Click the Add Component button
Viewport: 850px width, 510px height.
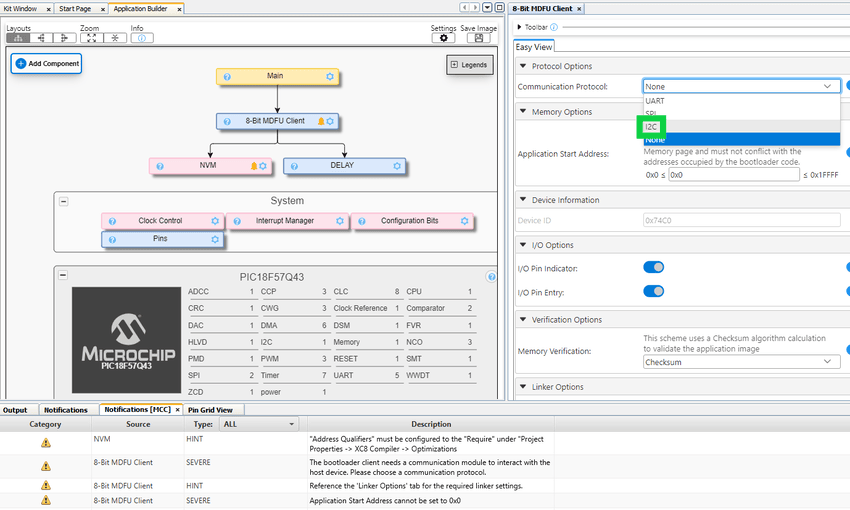46,63
